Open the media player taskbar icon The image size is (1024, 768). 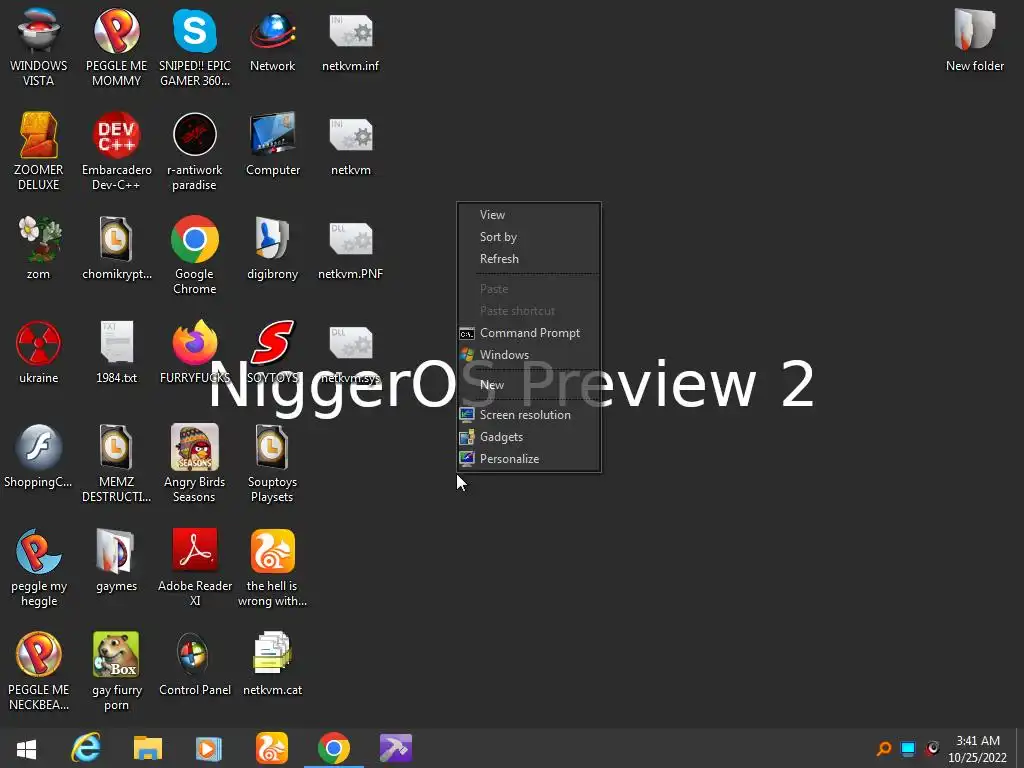209,748
